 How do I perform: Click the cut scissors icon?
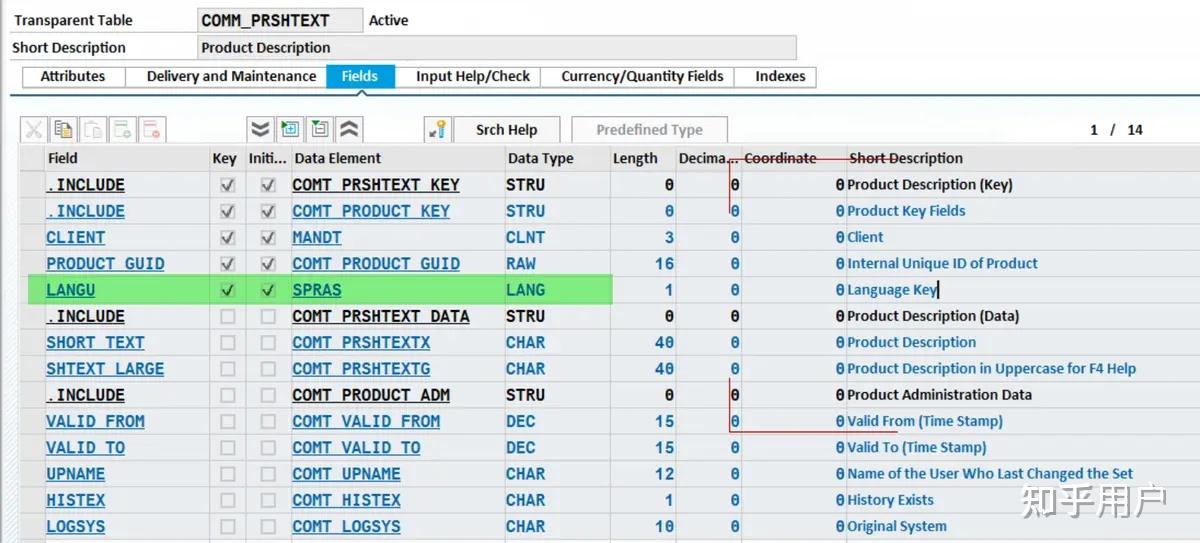(x=34, y=129)
